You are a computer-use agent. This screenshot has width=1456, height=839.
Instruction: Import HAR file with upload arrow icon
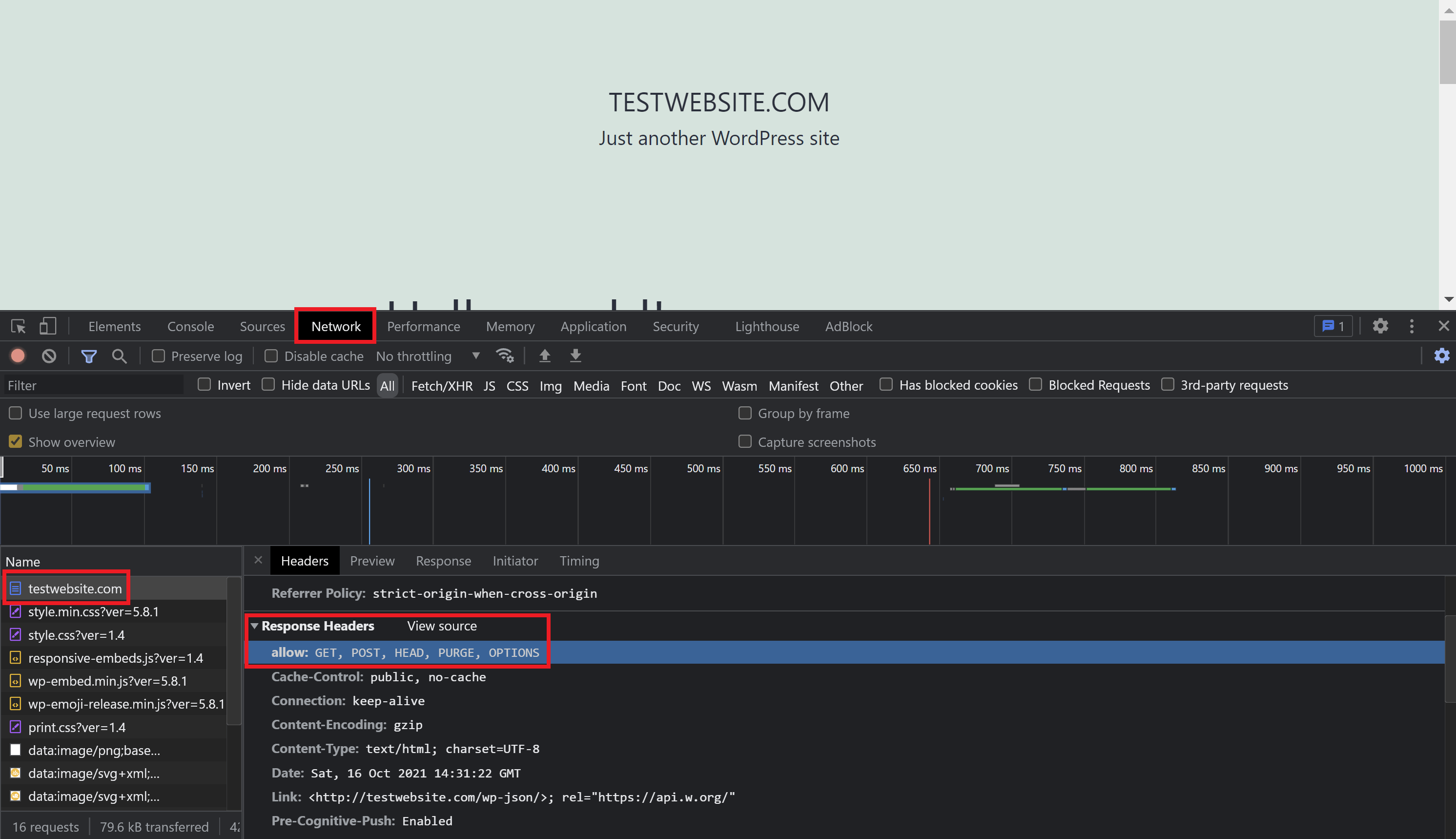click(x=545, y=356)
